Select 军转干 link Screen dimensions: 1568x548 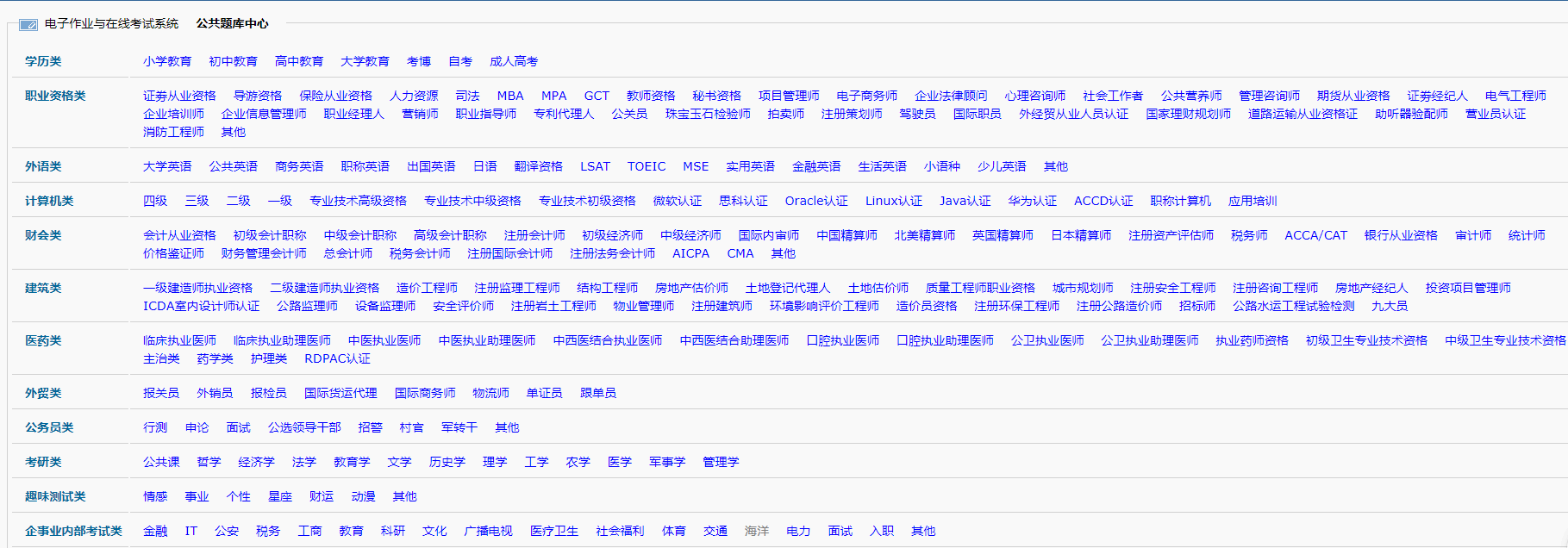click(x=459, y=427)
